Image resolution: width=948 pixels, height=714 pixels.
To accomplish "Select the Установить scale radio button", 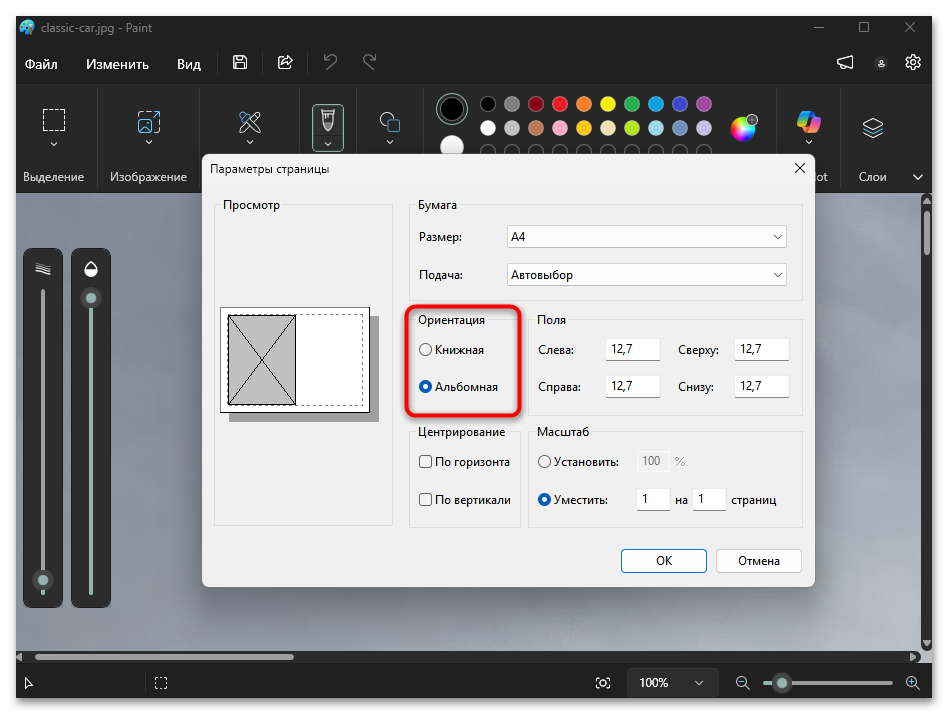I will [544, 462].
